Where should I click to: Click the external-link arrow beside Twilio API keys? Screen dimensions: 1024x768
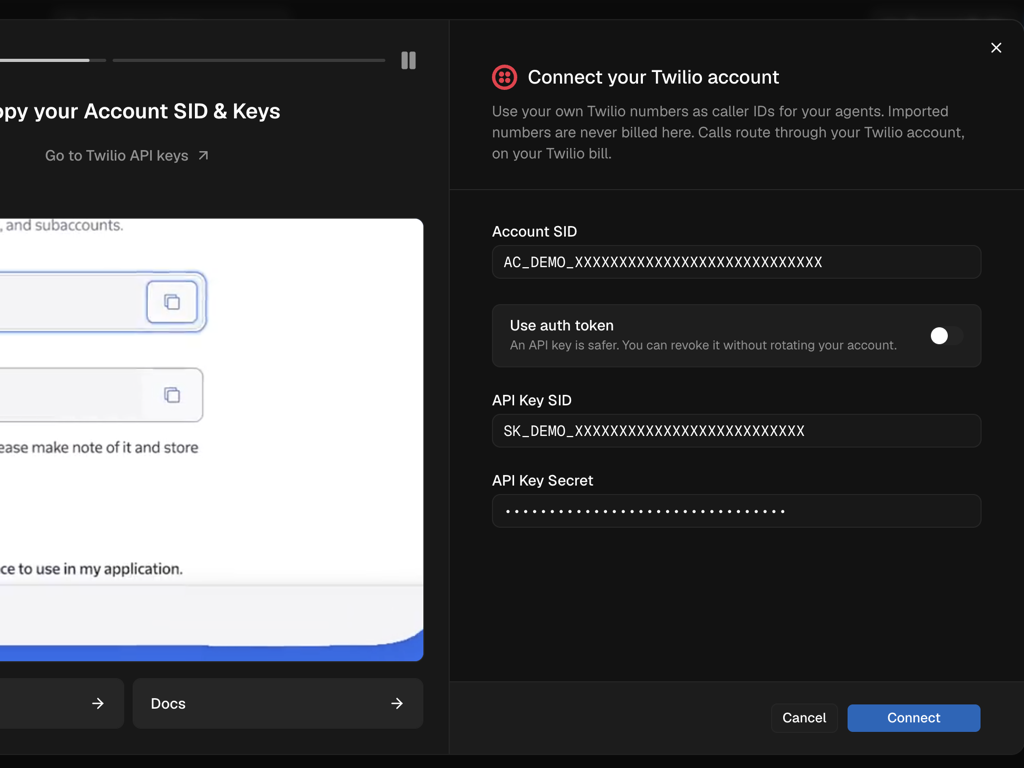tap(203, 155)
